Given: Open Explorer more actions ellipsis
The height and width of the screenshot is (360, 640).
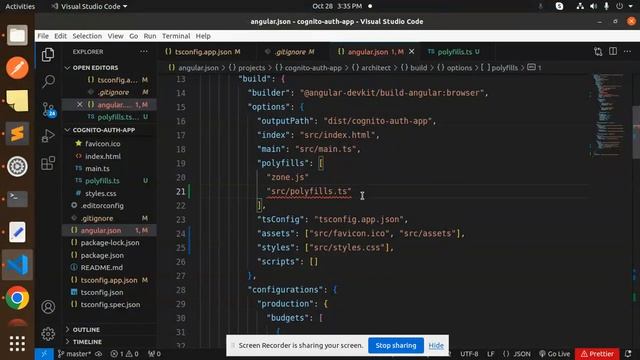Looking at the screenshot, I should click(144, 52).
